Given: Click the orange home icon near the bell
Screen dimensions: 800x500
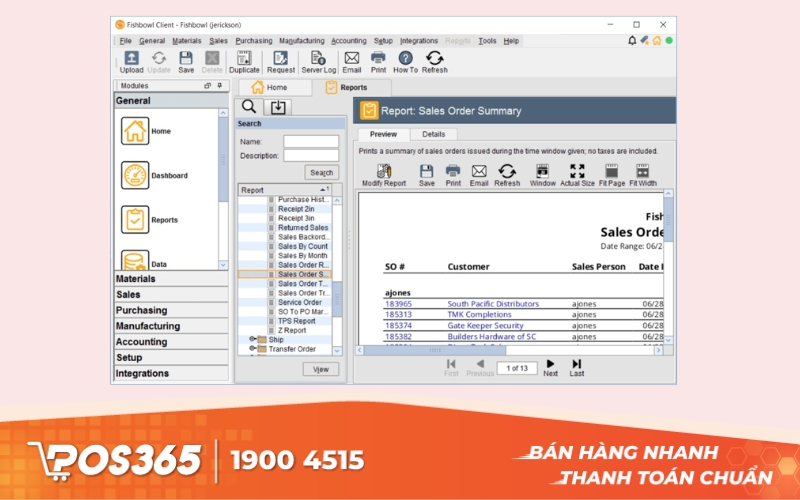Looking at the screenshot, I should coord(657,40).
